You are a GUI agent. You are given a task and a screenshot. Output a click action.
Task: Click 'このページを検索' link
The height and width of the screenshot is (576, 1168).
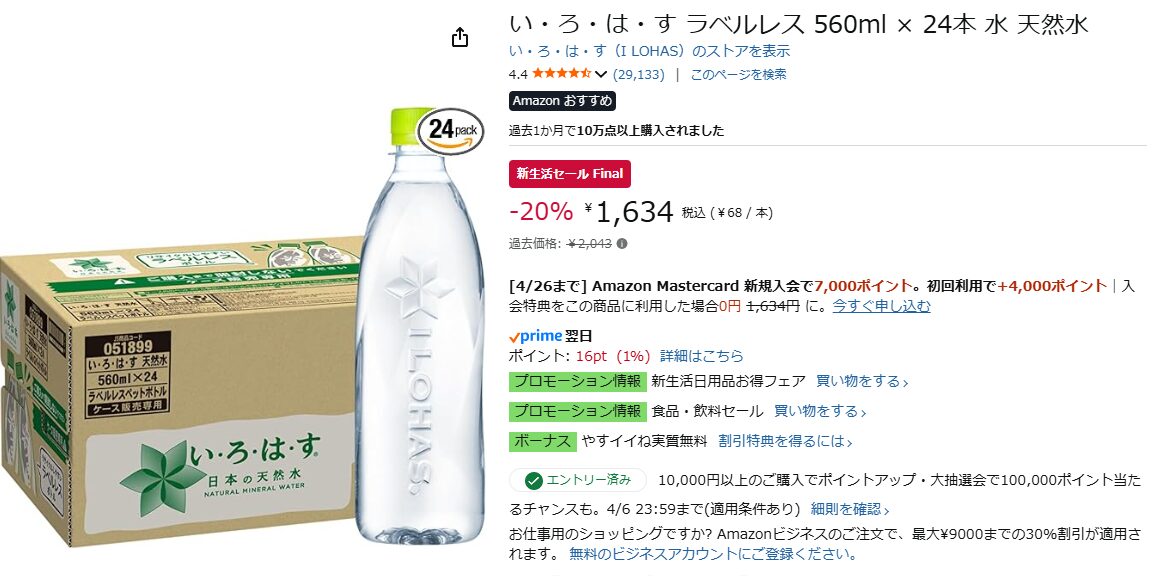click(738, 74)
